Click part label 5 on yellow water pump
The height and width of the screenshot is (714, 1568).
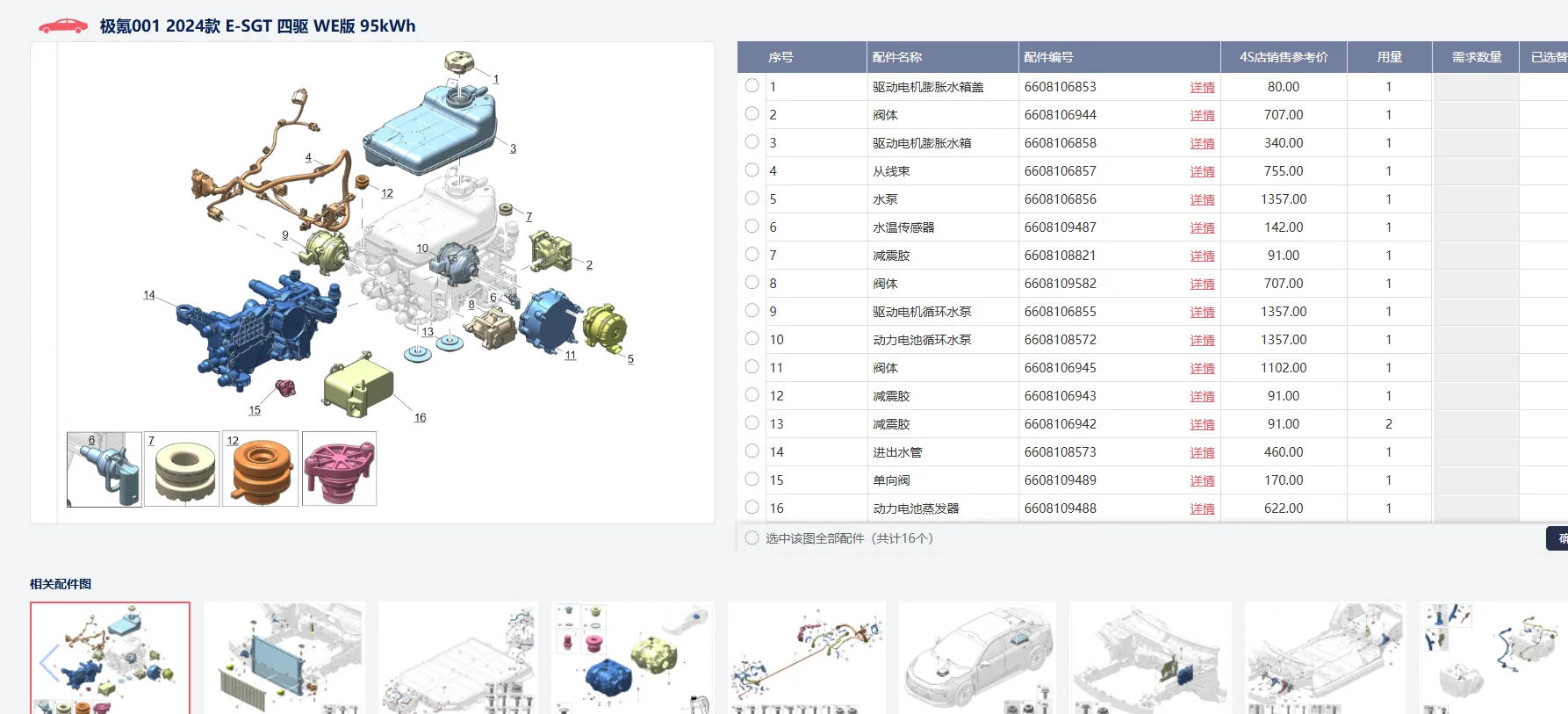click(x=630, y=358)
